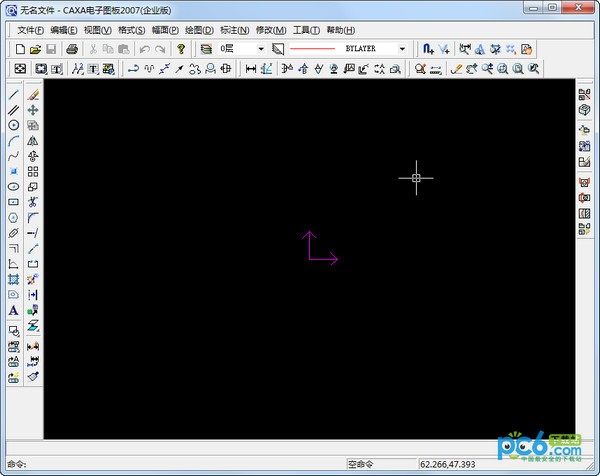This screenshot has width=600, height=476.
Task: Select the Mirror tool icon
Action: (x=33, y=141)
